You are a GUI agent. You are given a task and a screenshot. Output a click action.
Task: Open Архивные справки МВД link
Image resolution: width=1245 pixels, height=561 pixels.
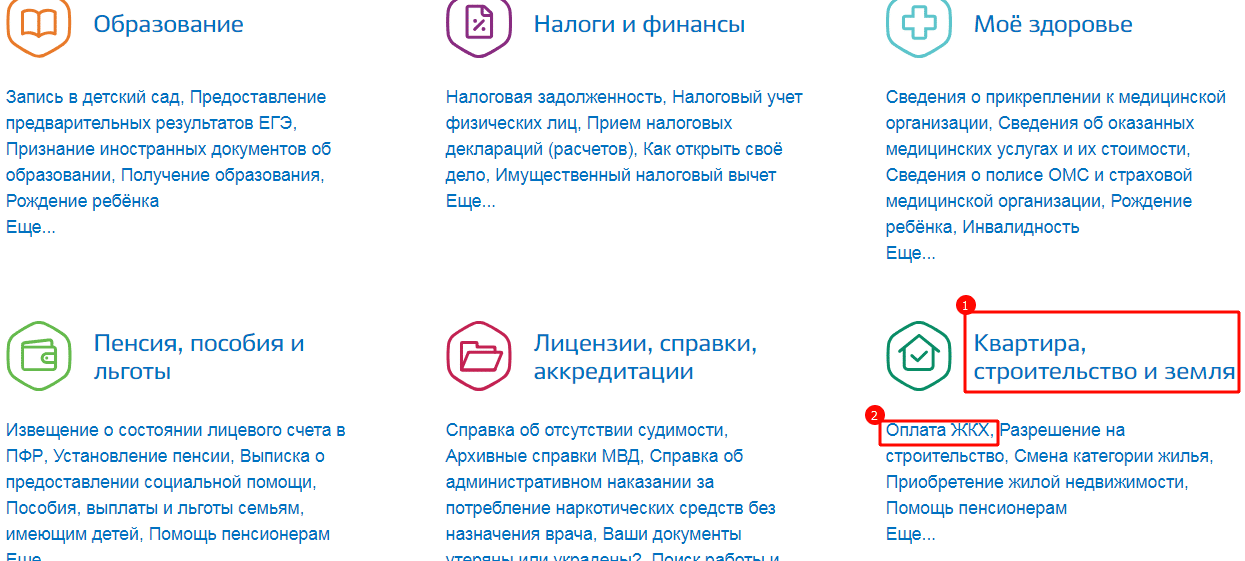(x=542, y=456)
